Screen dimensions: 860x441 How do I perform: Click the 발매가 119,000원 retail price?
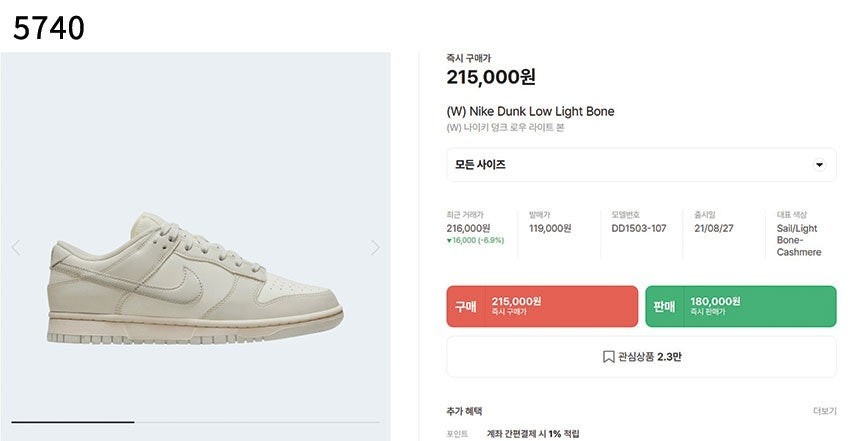coord(550,228)
